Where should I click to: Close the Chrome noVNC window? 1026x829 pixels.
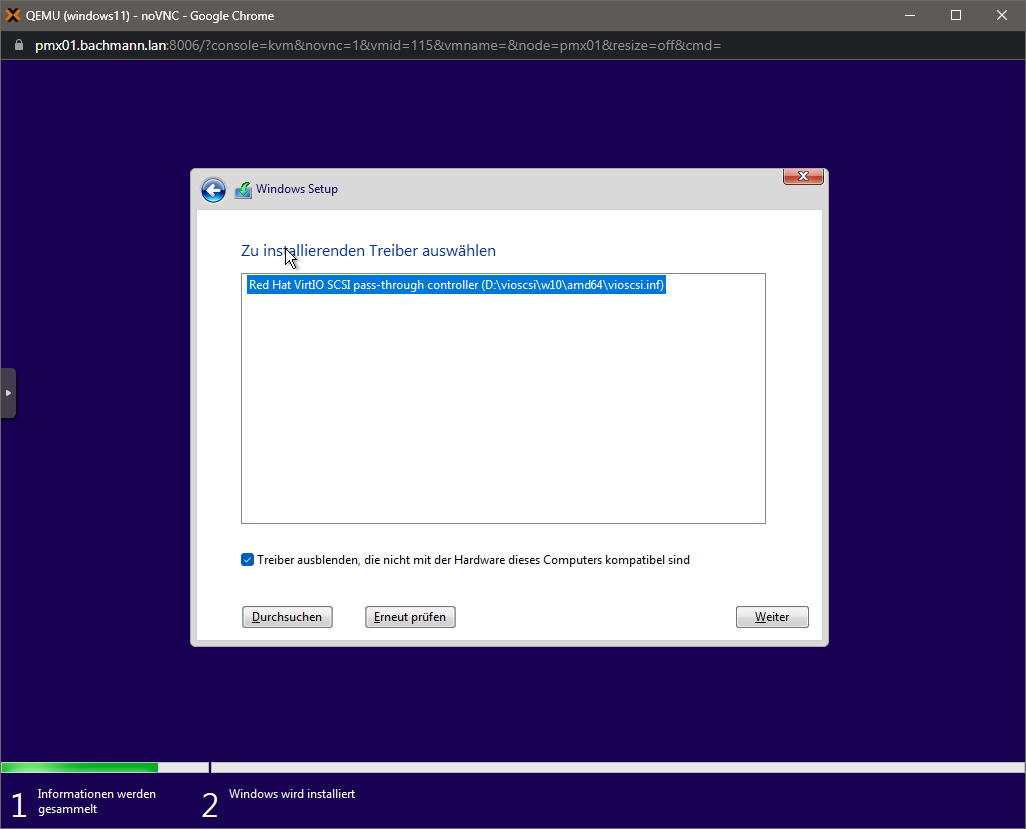[1002, 15]
